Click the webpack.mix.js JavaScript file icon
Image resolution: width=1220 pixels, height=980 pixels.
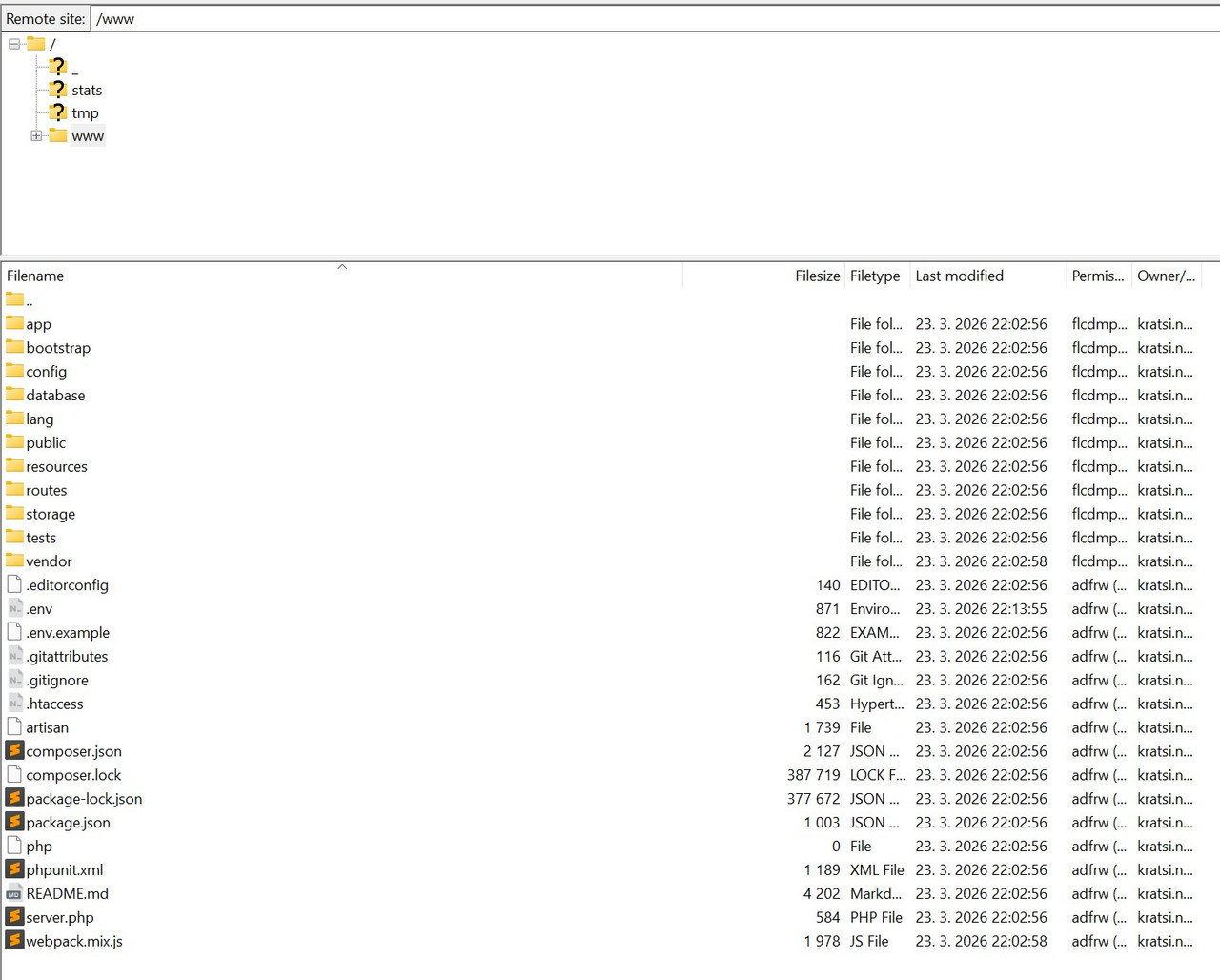(14, 940)
